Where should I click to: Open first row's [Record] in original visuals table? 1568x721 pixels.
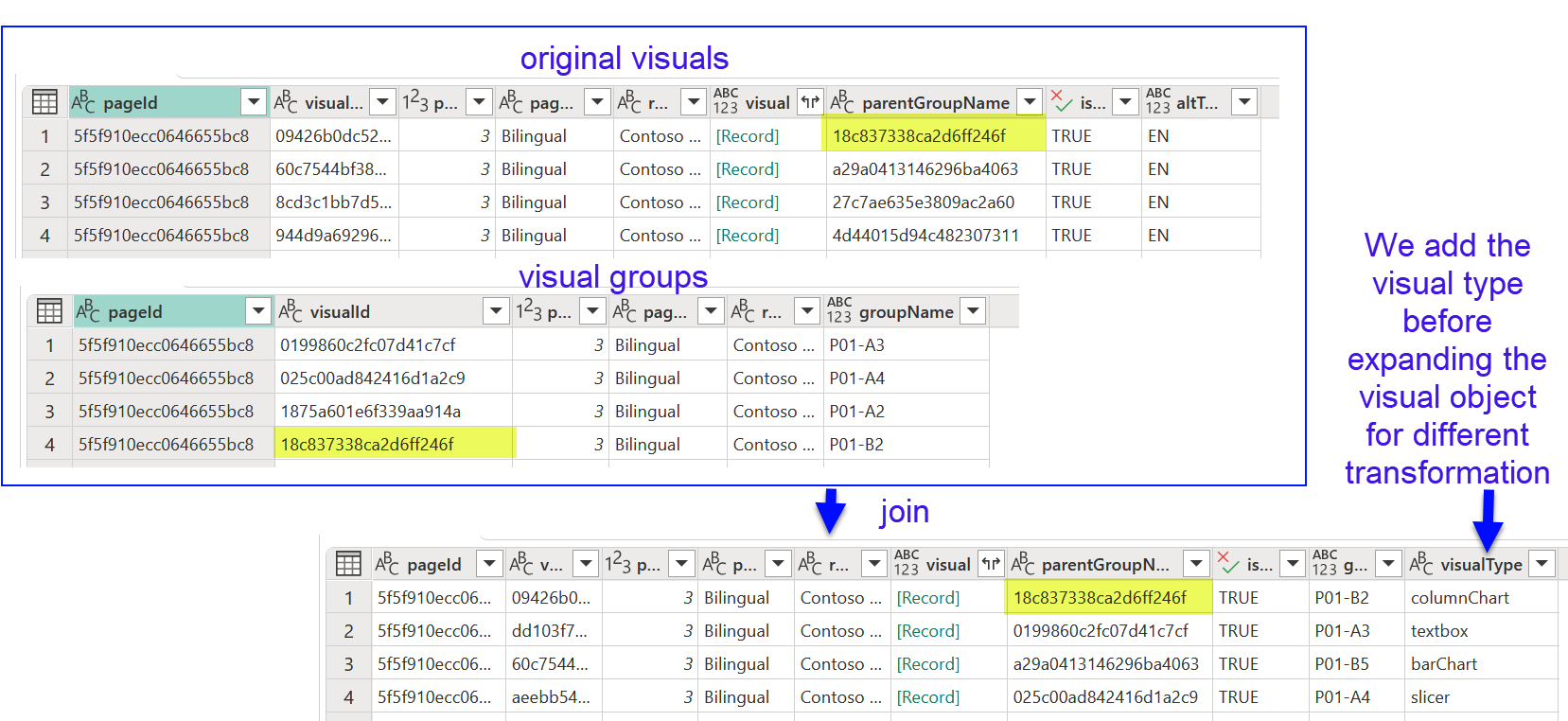pyautogui.click(x=748, y=136)
